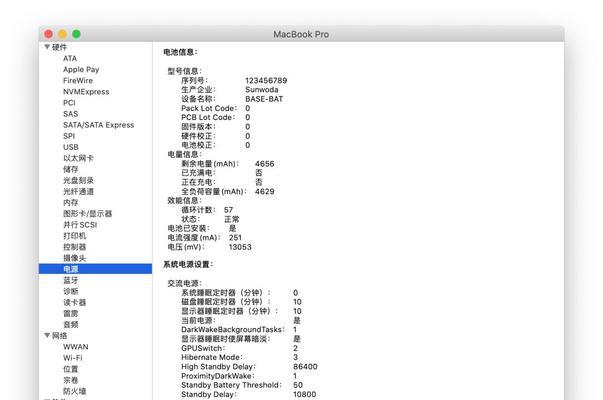Click Standby Delay value 10800

(305, 394)
